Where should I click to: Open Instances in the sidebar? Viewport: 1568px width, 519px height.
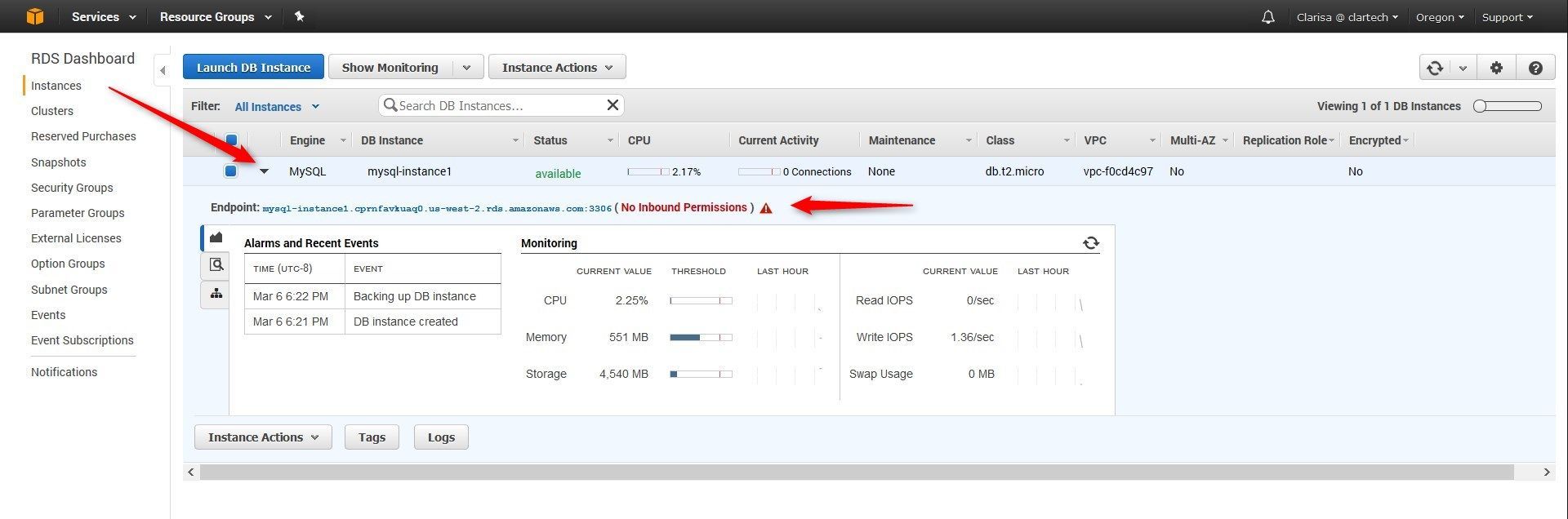pyautogui.click(x=56, y=86)
